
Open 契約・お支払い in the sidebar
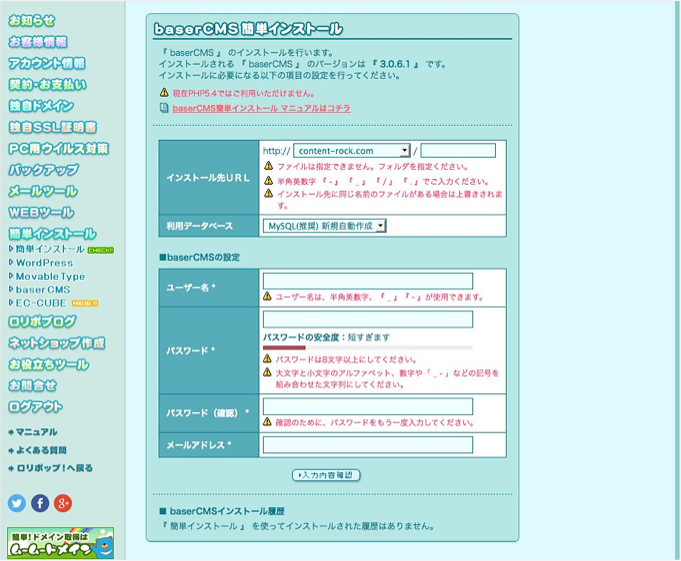click(47, 84)
